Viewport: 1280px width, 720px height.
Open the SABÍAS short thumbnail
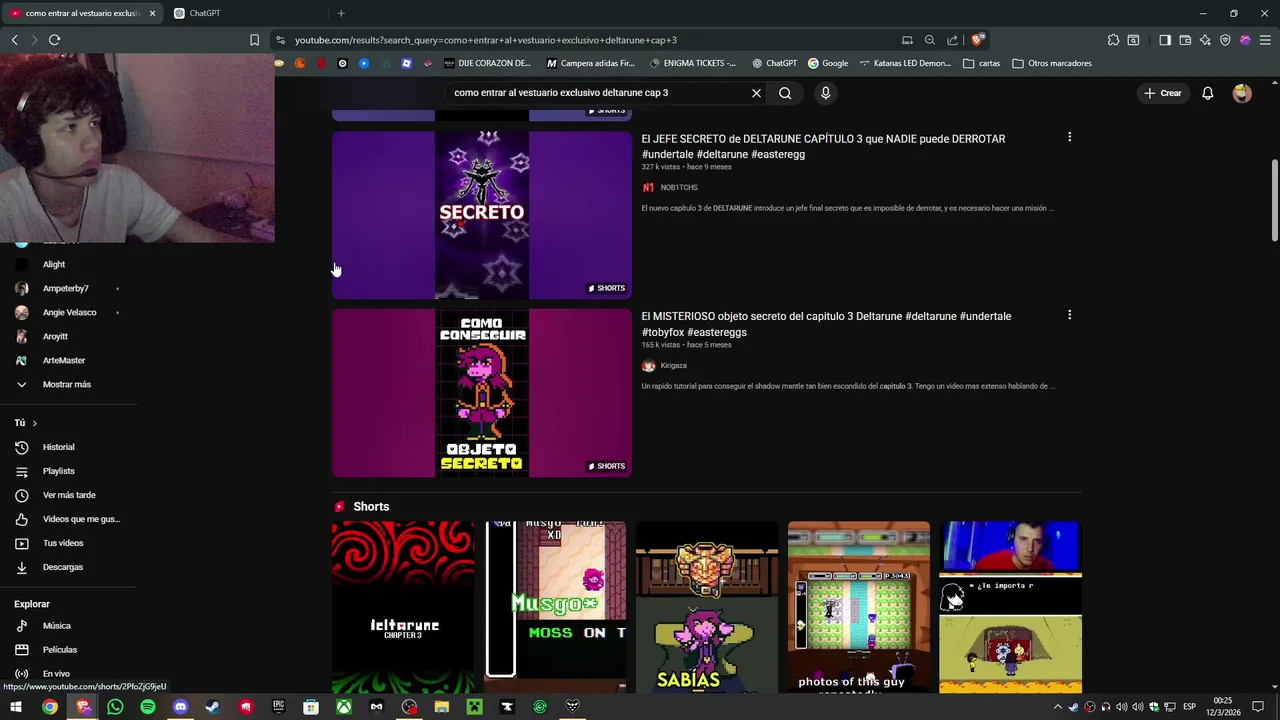(707, 606)
